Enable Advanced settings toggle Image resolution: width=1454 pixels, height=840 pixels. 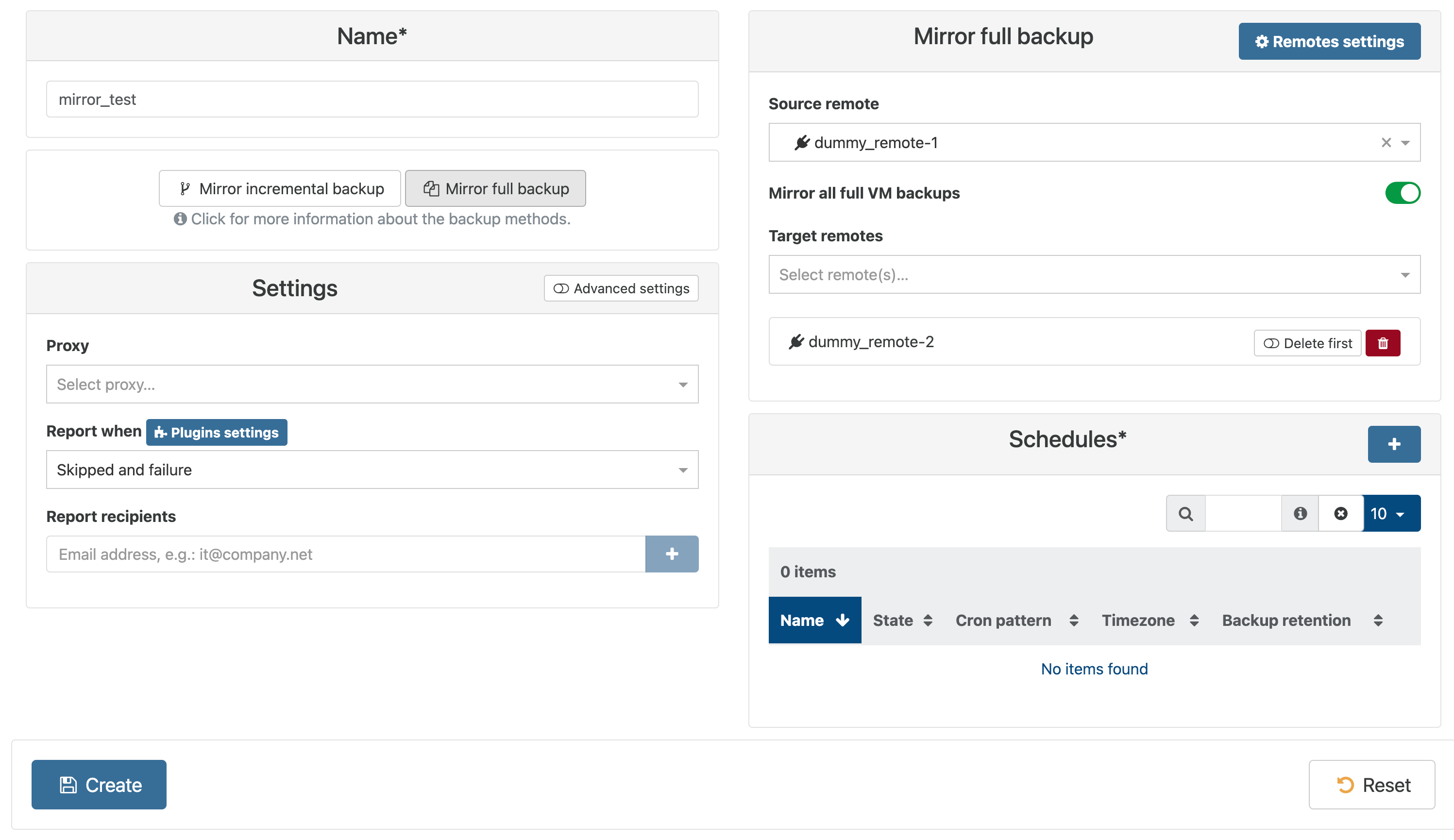pos(621,288)
